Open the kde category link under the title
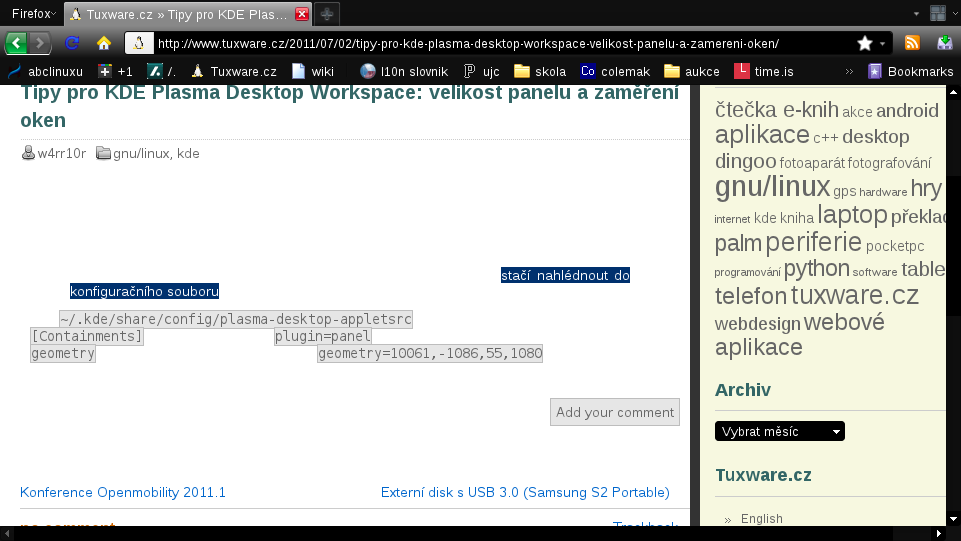The image size is (961, 541). (x=188, y=153)
